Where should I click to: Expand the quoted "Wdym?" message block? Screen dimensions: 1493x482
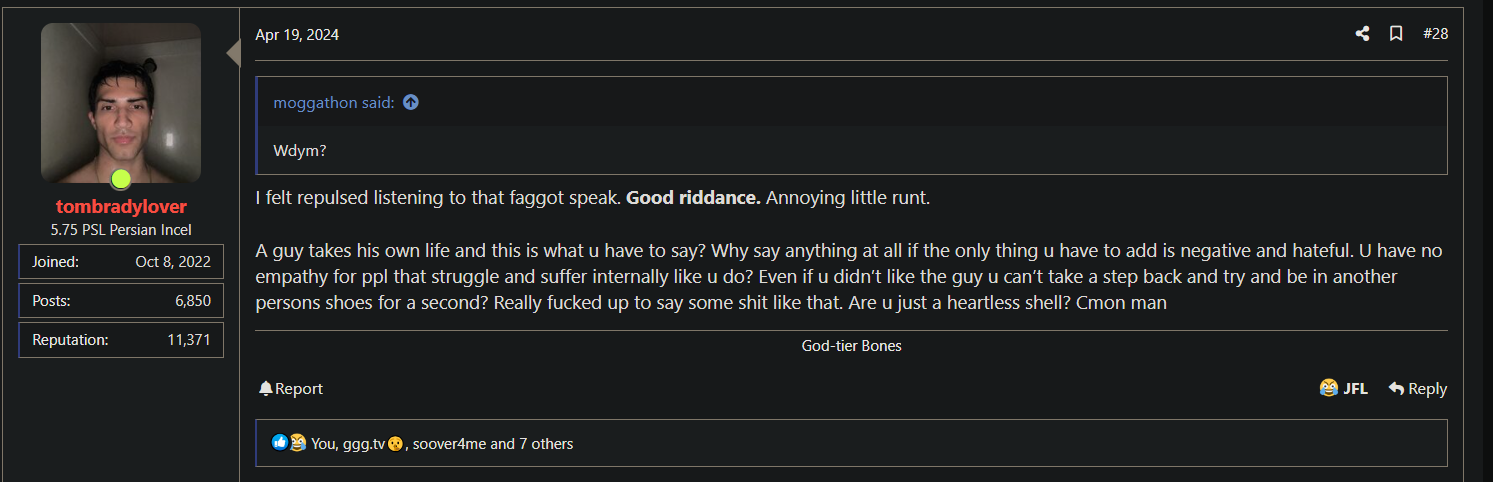pos(850,150)
